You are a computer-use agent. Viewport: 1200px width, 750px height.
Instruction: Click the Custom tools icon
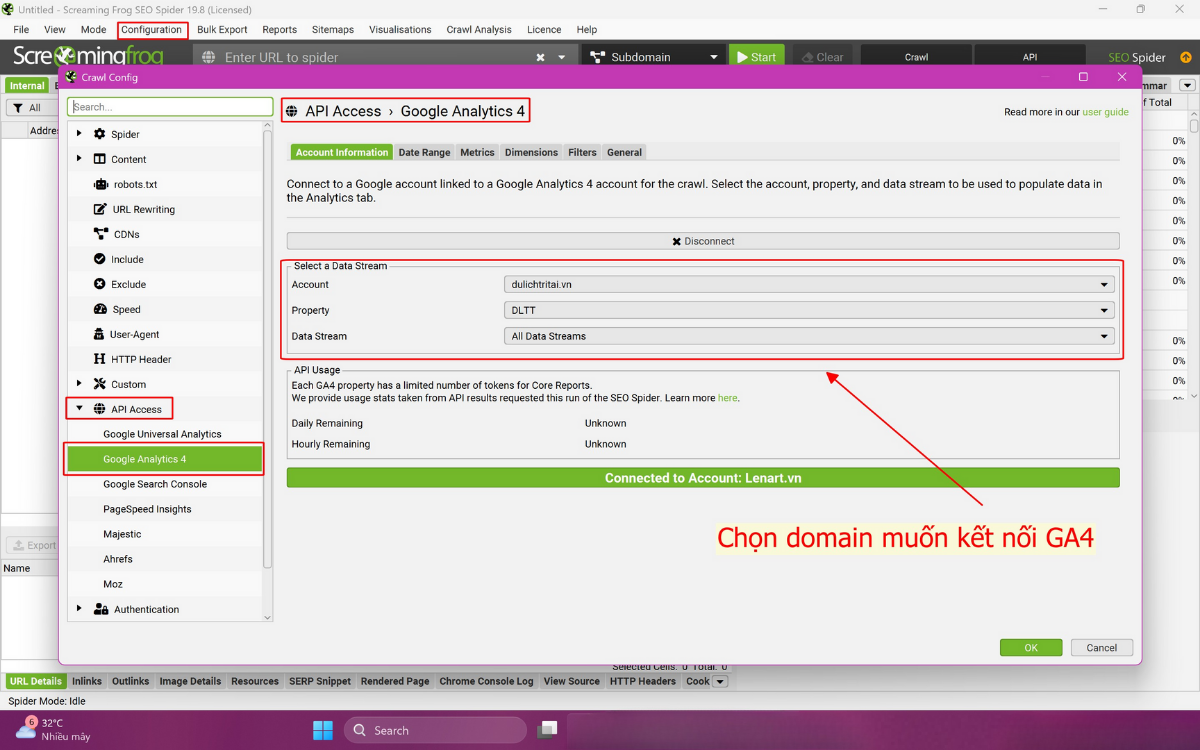point(100,384)
